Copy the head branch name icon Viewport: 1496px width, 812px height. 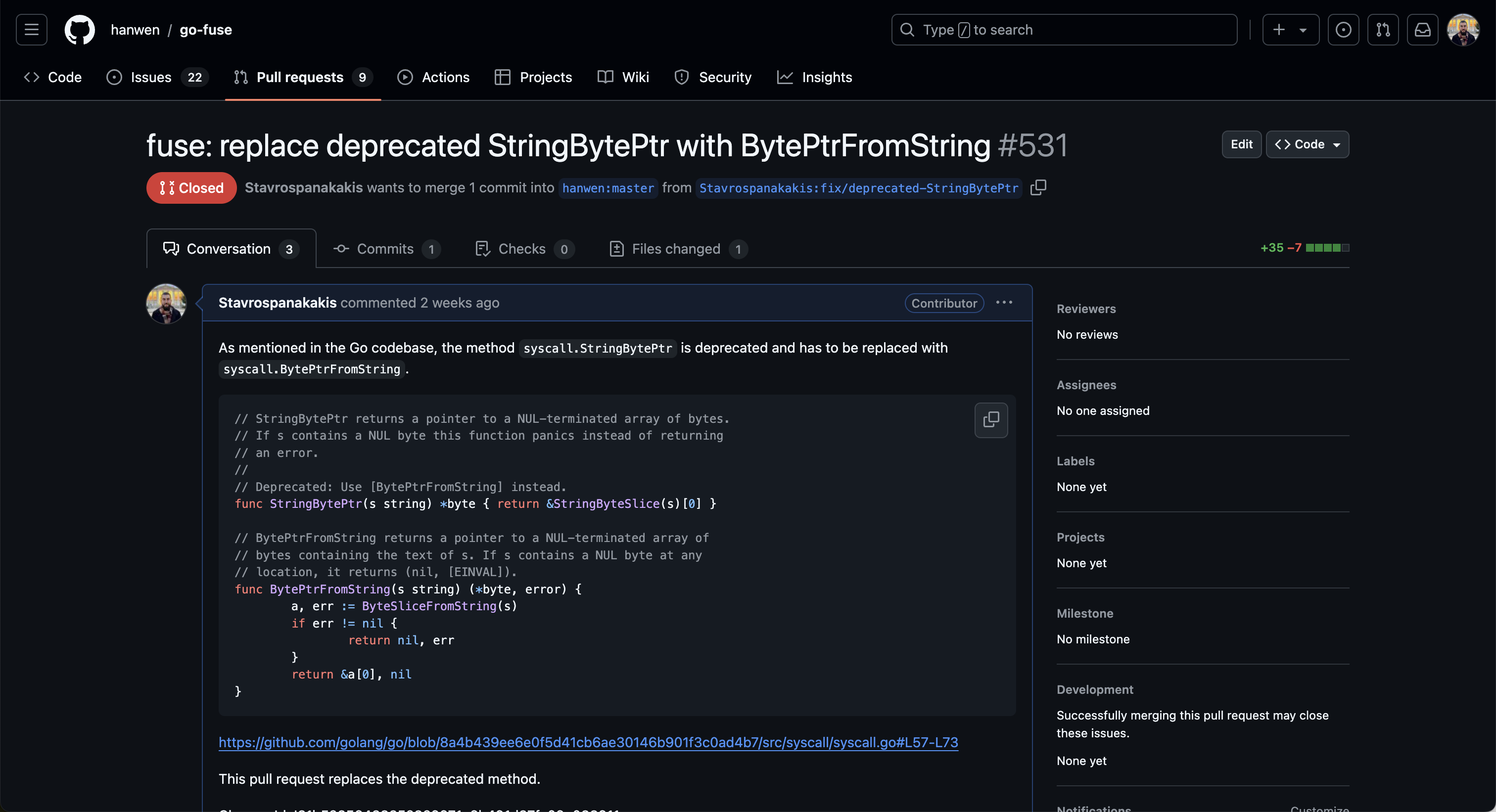[x=1038, y=187]
